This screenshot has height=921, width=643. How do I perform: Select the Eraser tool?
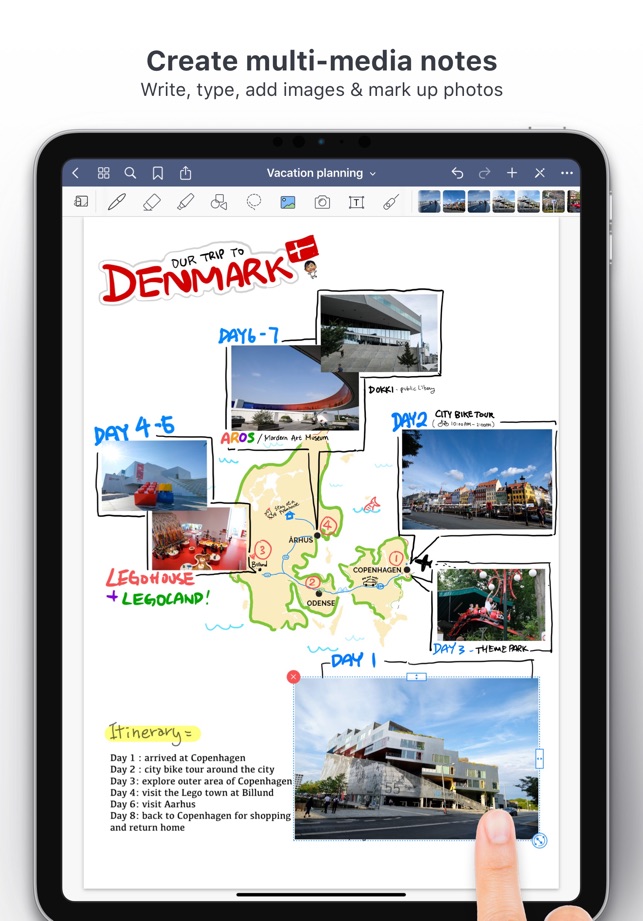click(152, 202)
